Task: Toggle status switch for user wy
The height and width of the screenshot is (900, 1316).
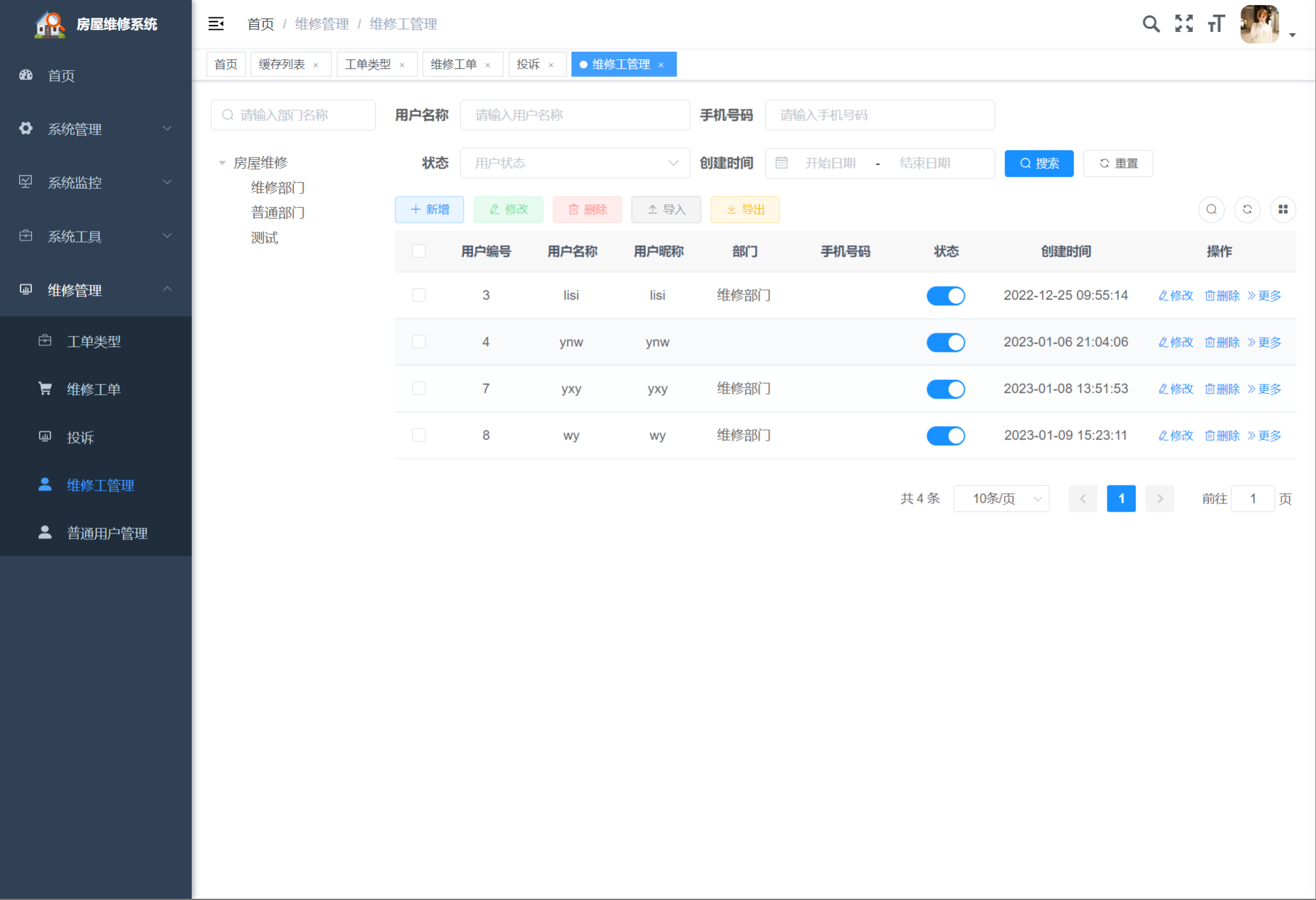Action: click(x=945, y=436)
